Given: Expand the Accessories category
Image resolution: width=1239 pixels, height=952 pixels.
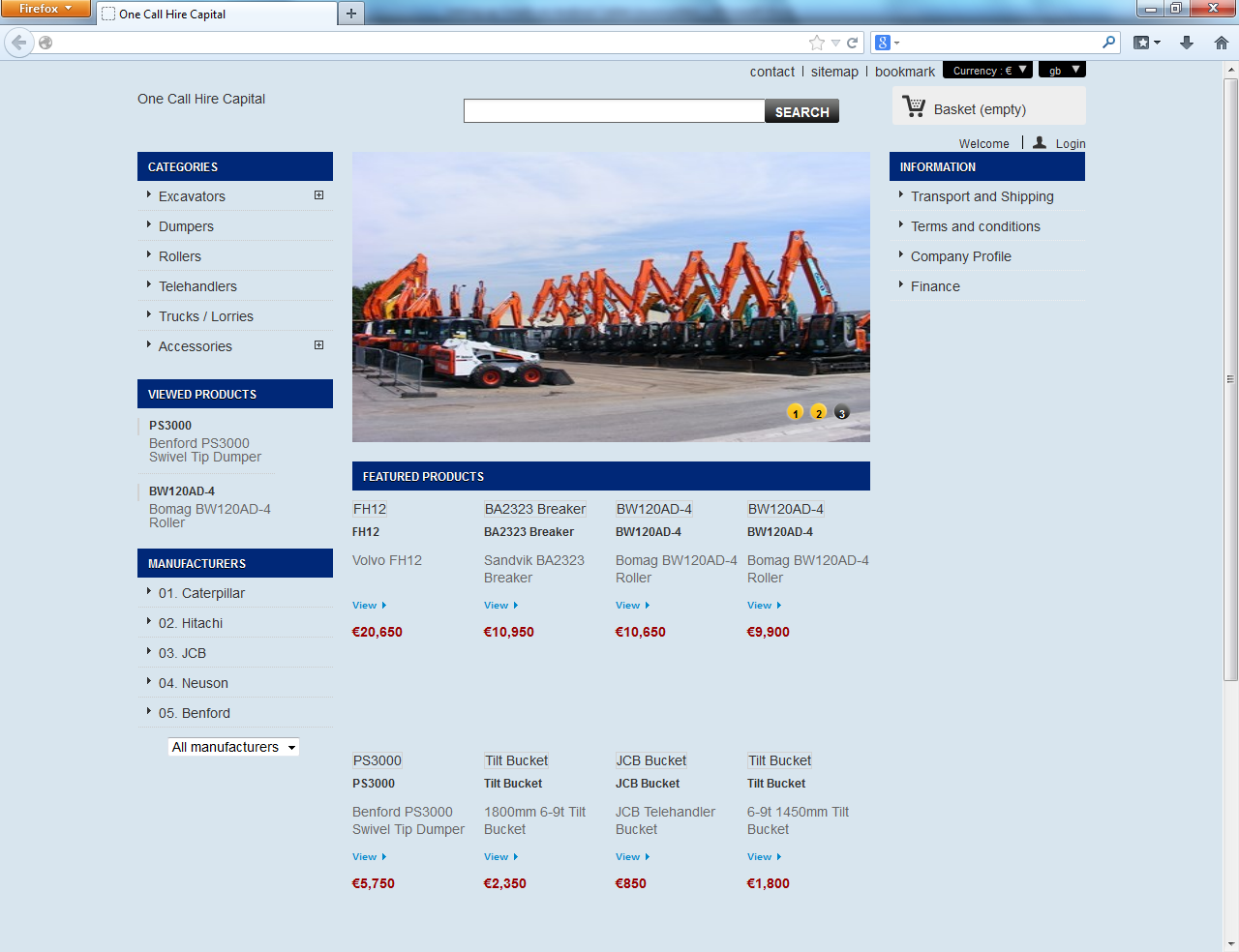Looking at the screenshot, I should (x=318, y=345).
